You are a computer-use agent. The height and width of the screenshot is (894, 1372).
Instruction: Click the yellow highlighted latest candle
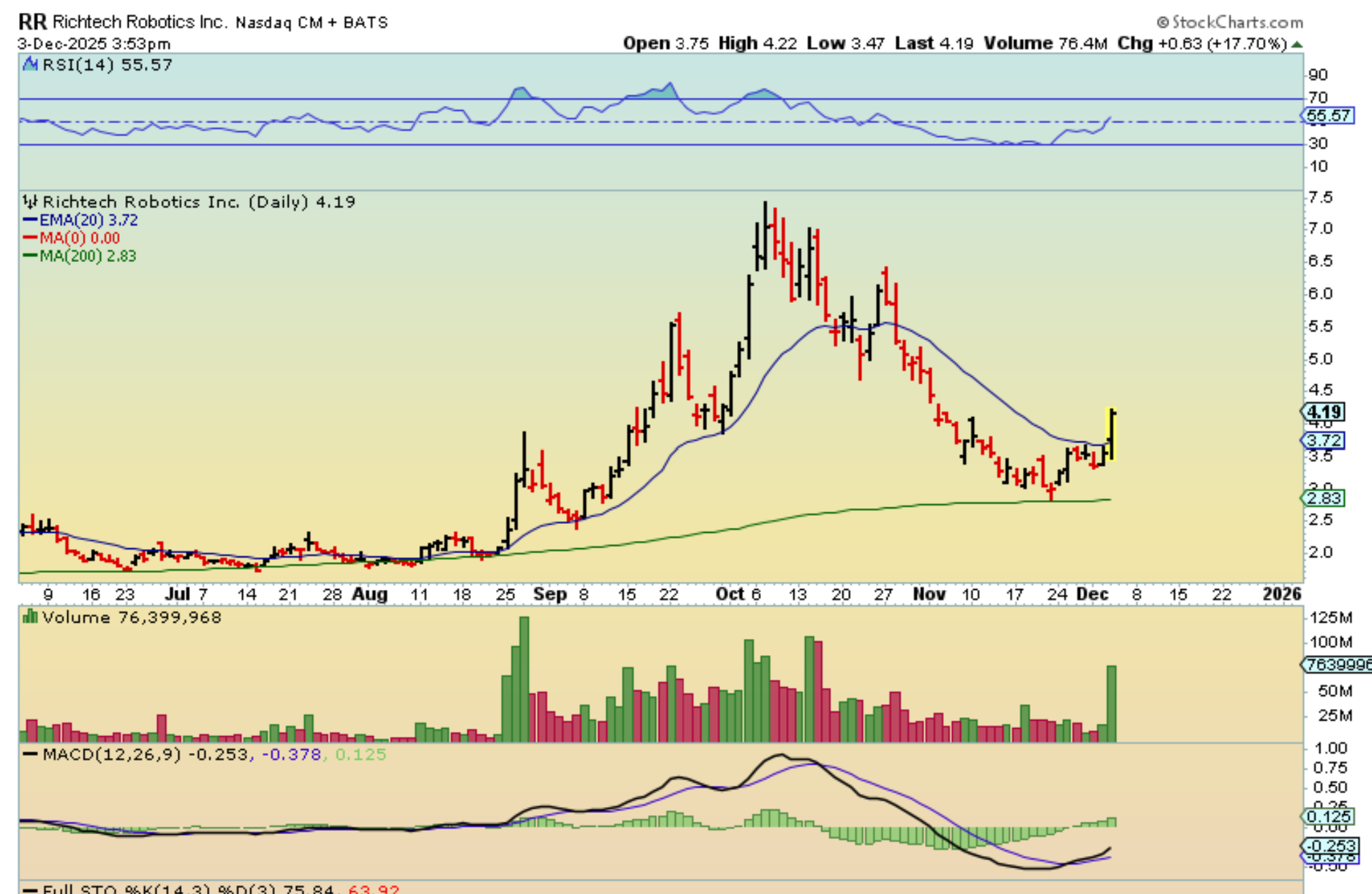click(1112, 434)
